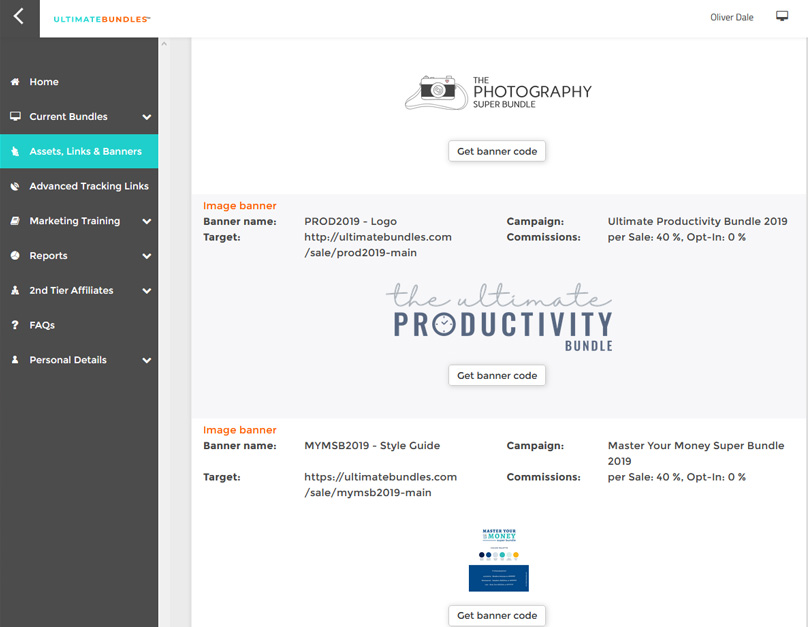This screenshot has width=808, height=627.
Task: Click the 'MYMSB2019 - Style Guide' banner name
Action: (x=372, y=446)
